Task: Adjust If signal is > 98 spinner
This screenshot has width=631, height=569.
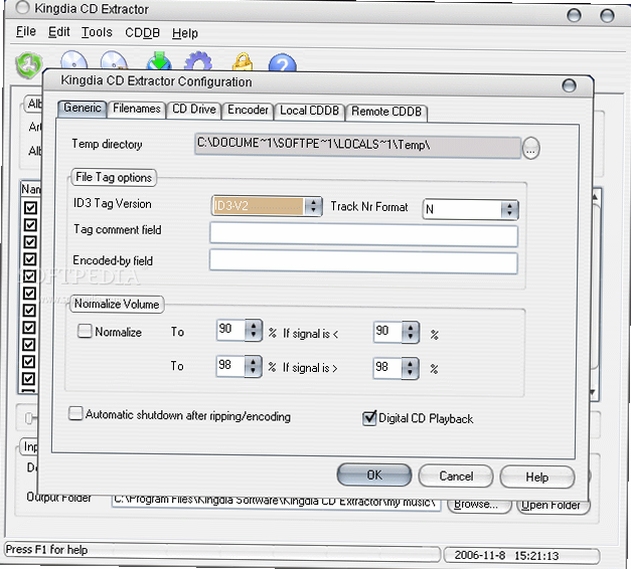Action: [x=410, y=368]
